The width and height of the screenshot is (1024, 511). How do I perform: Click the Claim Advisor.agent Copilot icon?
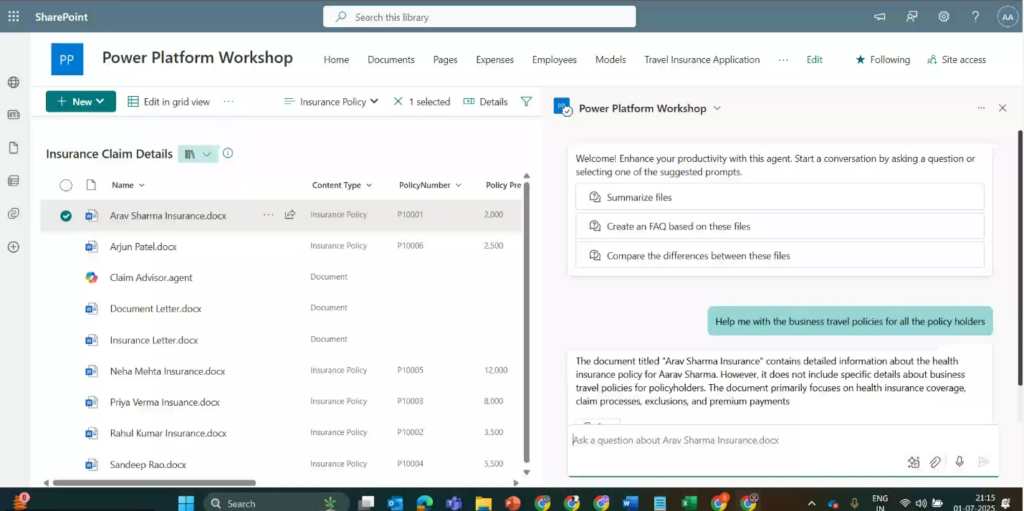(x=91, y=277)
